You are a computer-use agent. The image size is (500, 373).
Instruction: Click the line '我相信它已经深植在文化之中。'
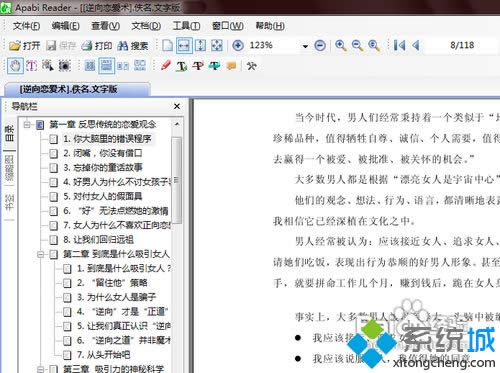click(x=344, y=221)
